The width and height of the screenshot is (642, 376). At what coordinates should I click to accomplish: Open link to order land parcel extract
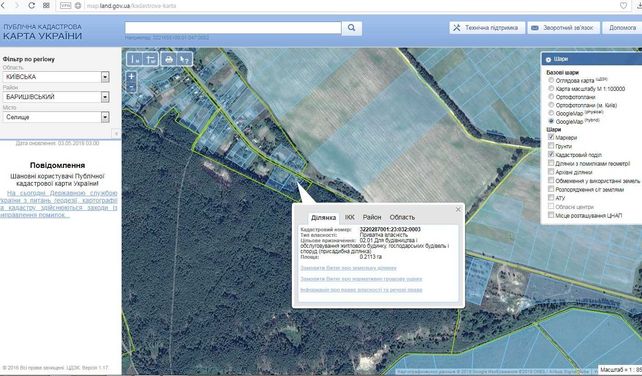tap(348, 268)
